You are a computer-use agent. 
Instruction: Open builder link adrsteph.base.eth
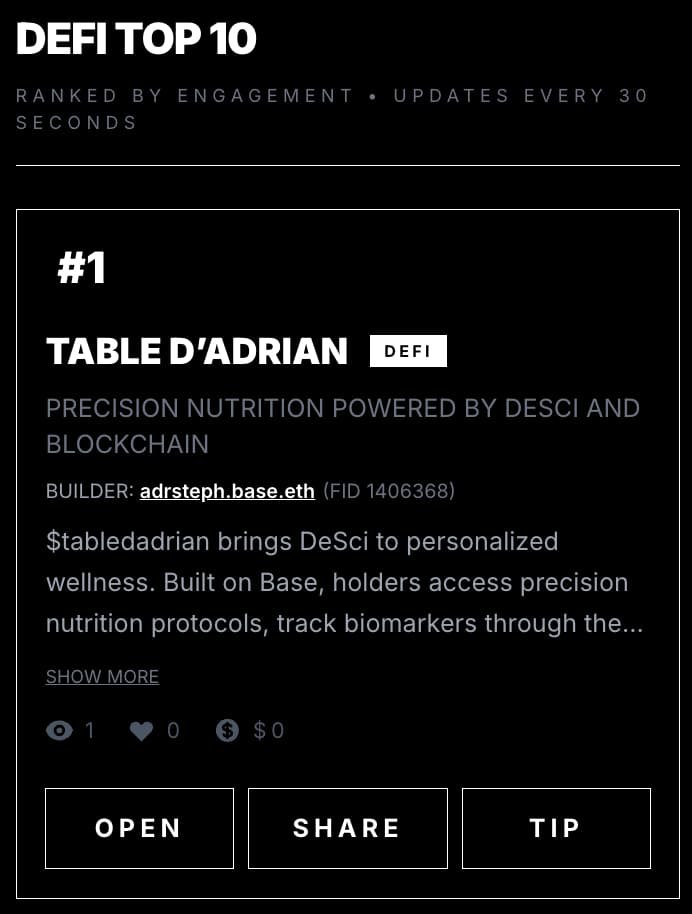click(227, 491)
